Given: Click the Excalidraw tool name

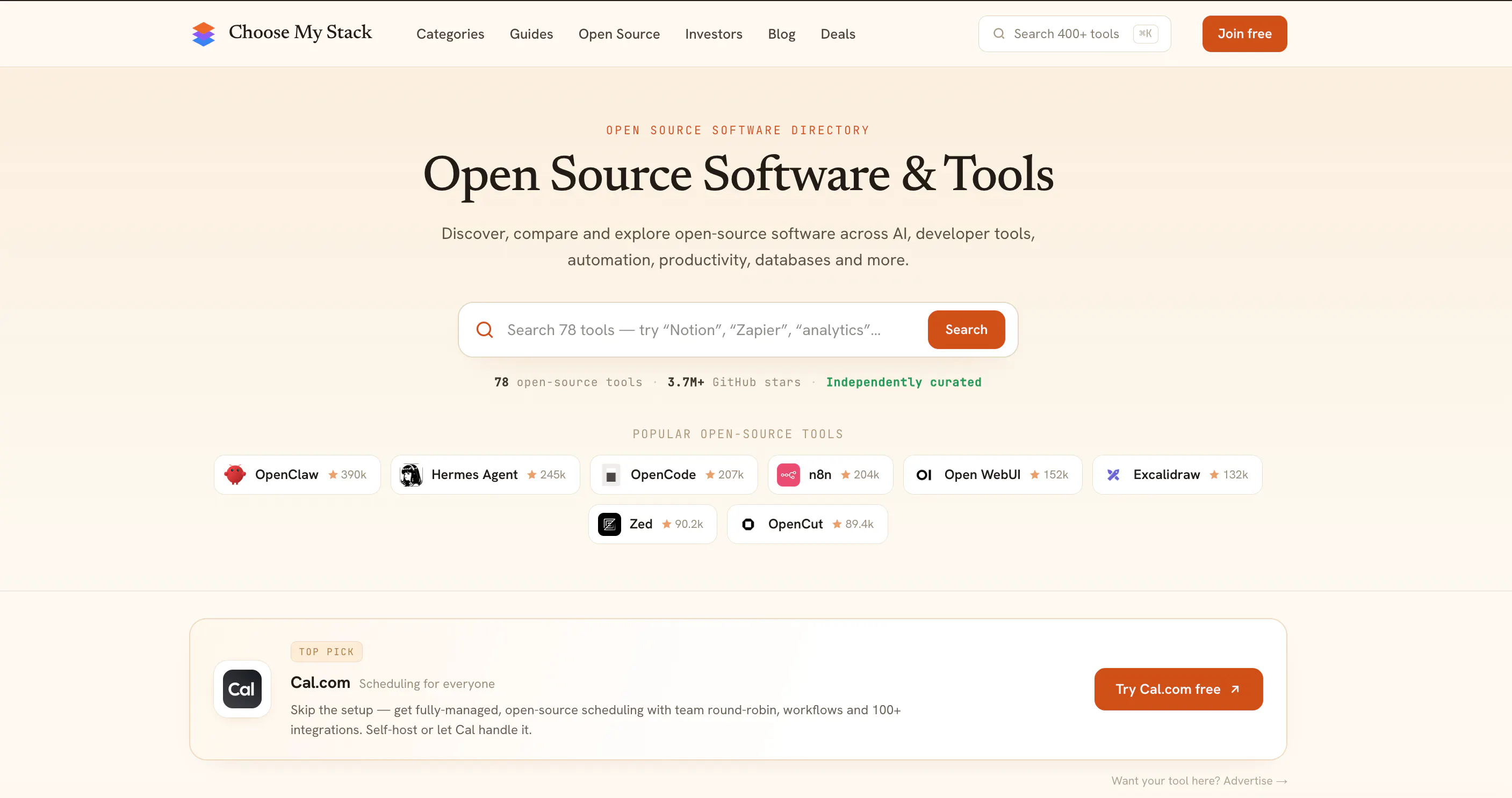Looking at the screenshot, I should 1167,475.
